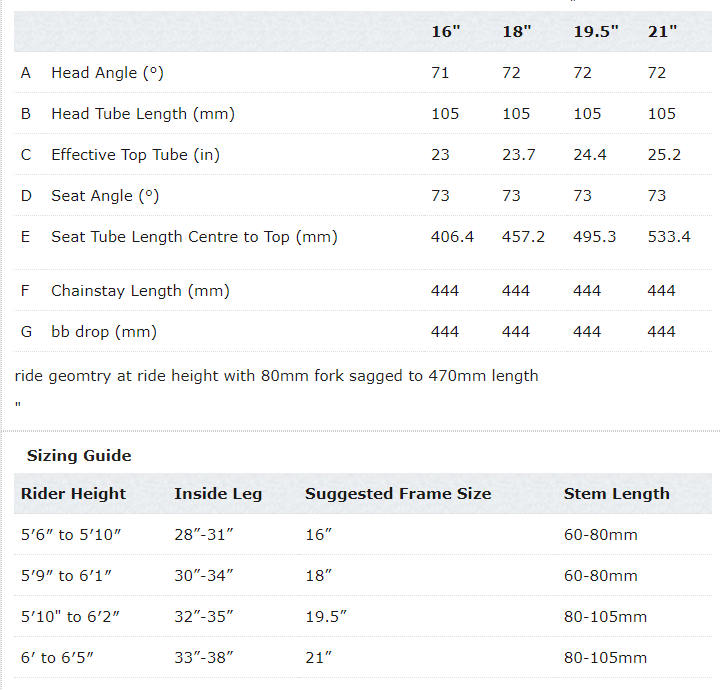Click the Seat Angle row label

click(105, 196)
